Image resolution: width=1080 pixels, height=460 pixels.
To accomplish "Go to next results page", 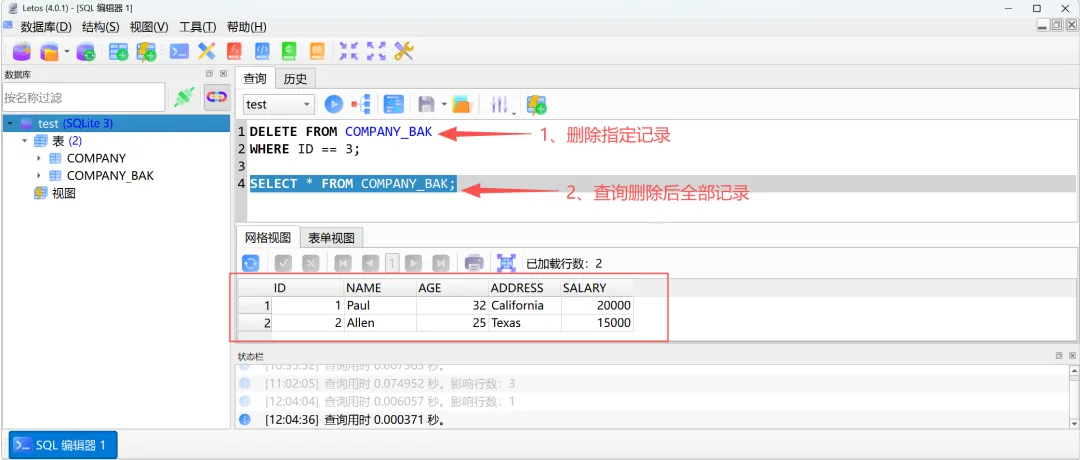I will pos(413,263).
